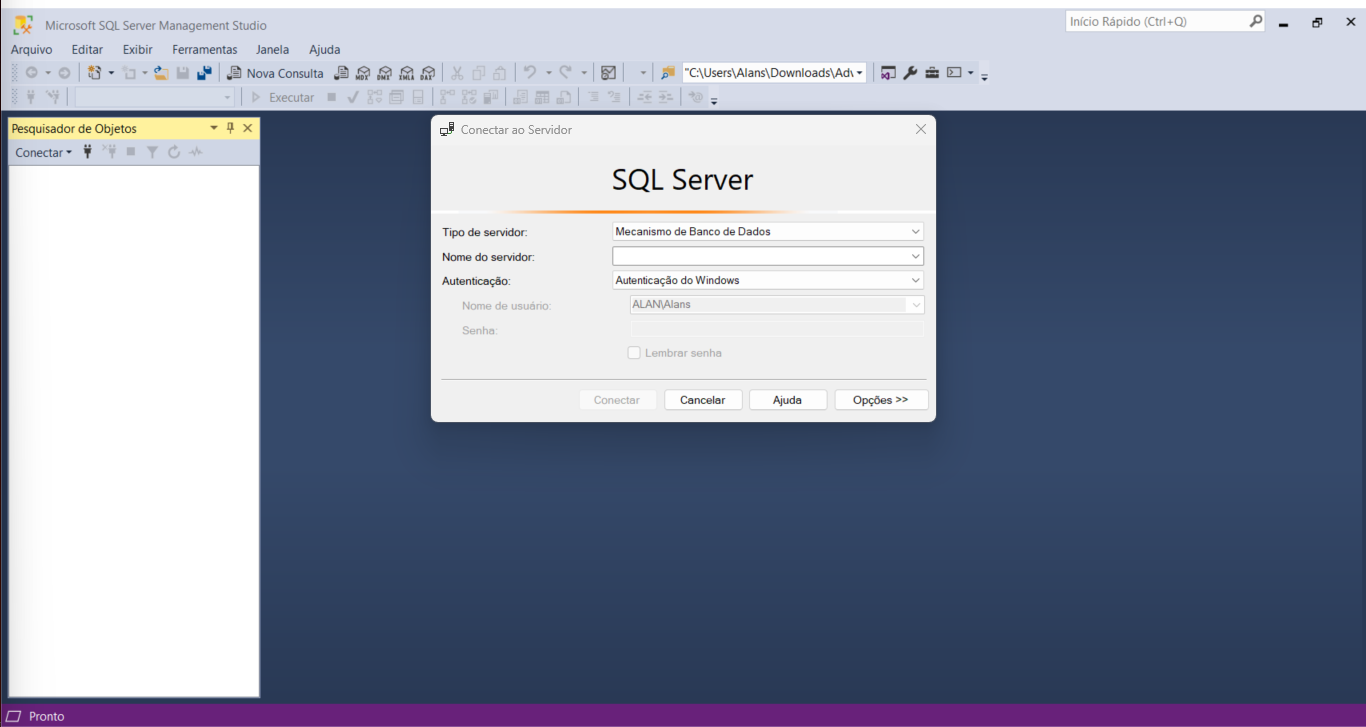Open a new DMX query
Viewport: 1366px width, 727px height.
pos(384,73)
